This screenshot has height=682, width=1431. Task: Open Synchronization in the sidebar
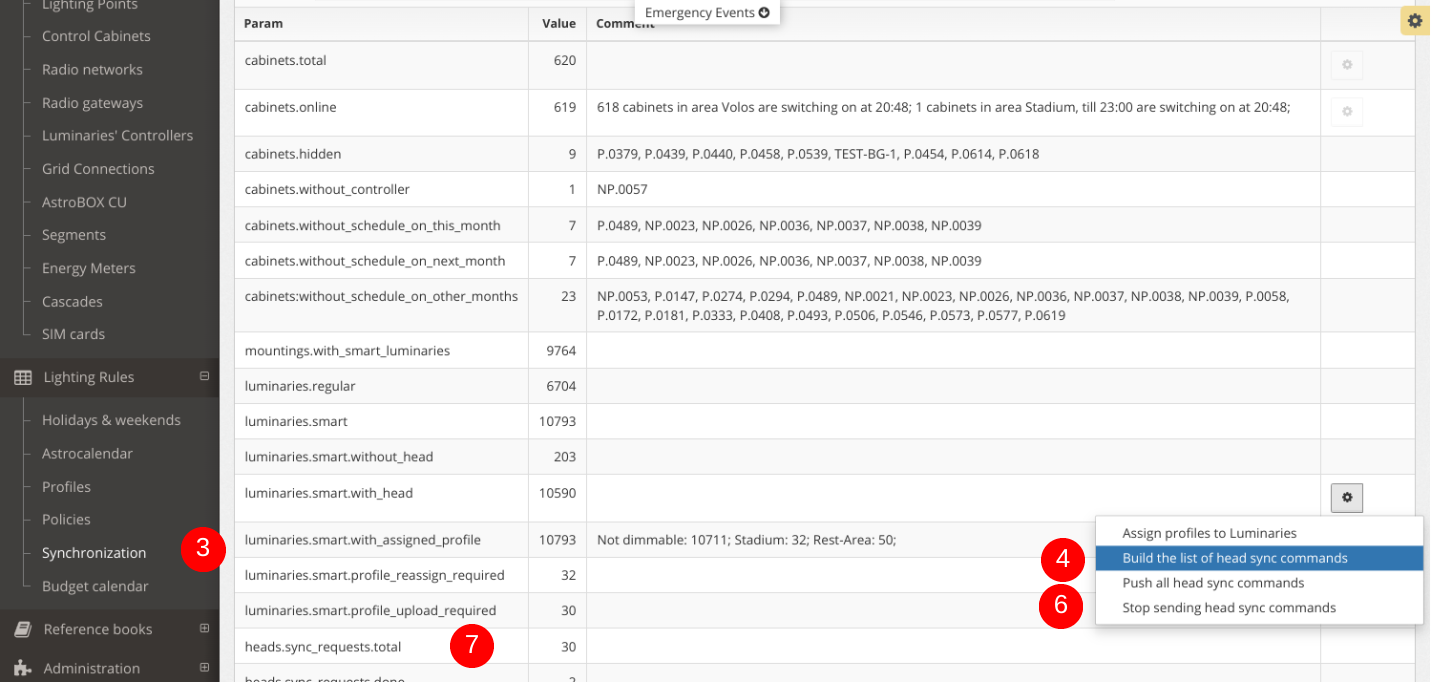(x=94, y=553)
